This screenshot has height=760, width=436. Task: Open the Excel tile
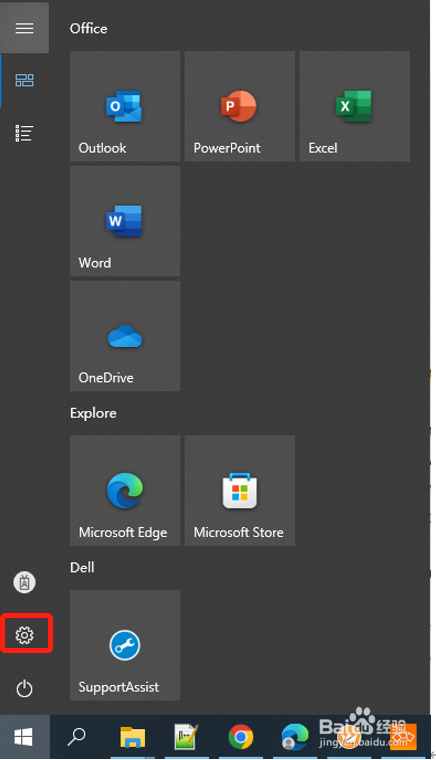354,106
